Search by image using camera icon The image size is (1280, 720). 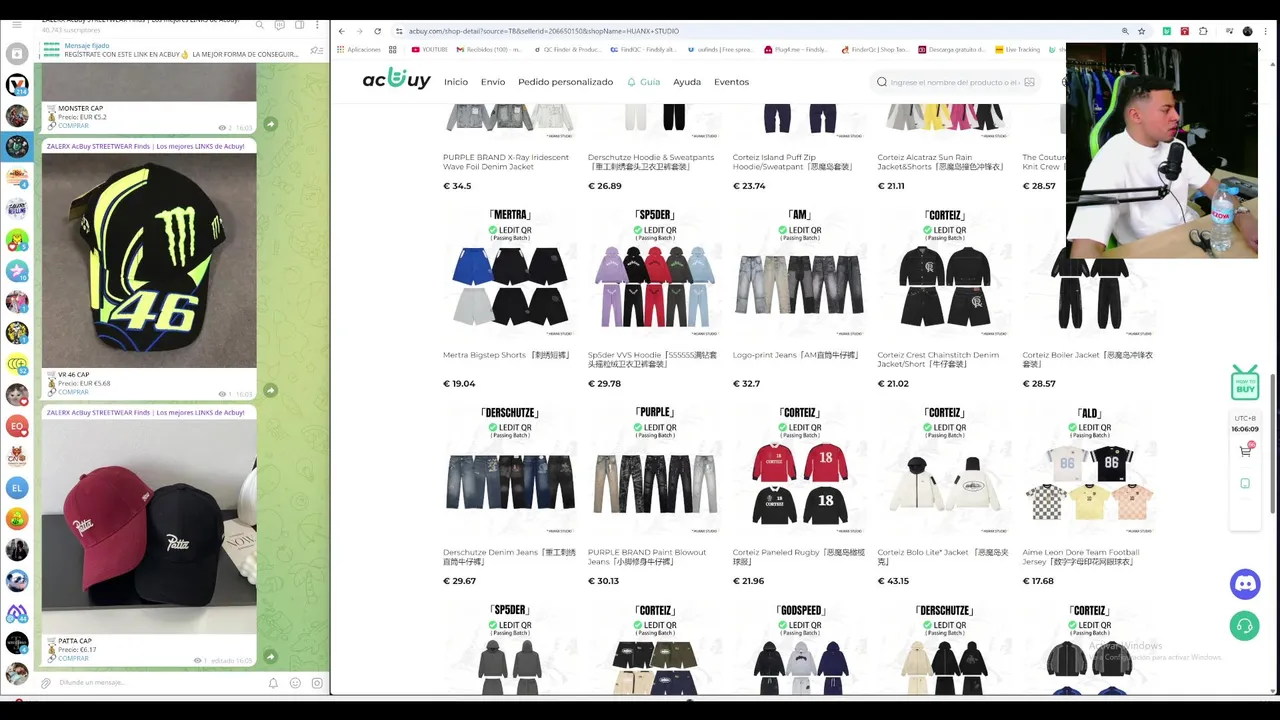pyautogui.click(x=1029, y=82)
